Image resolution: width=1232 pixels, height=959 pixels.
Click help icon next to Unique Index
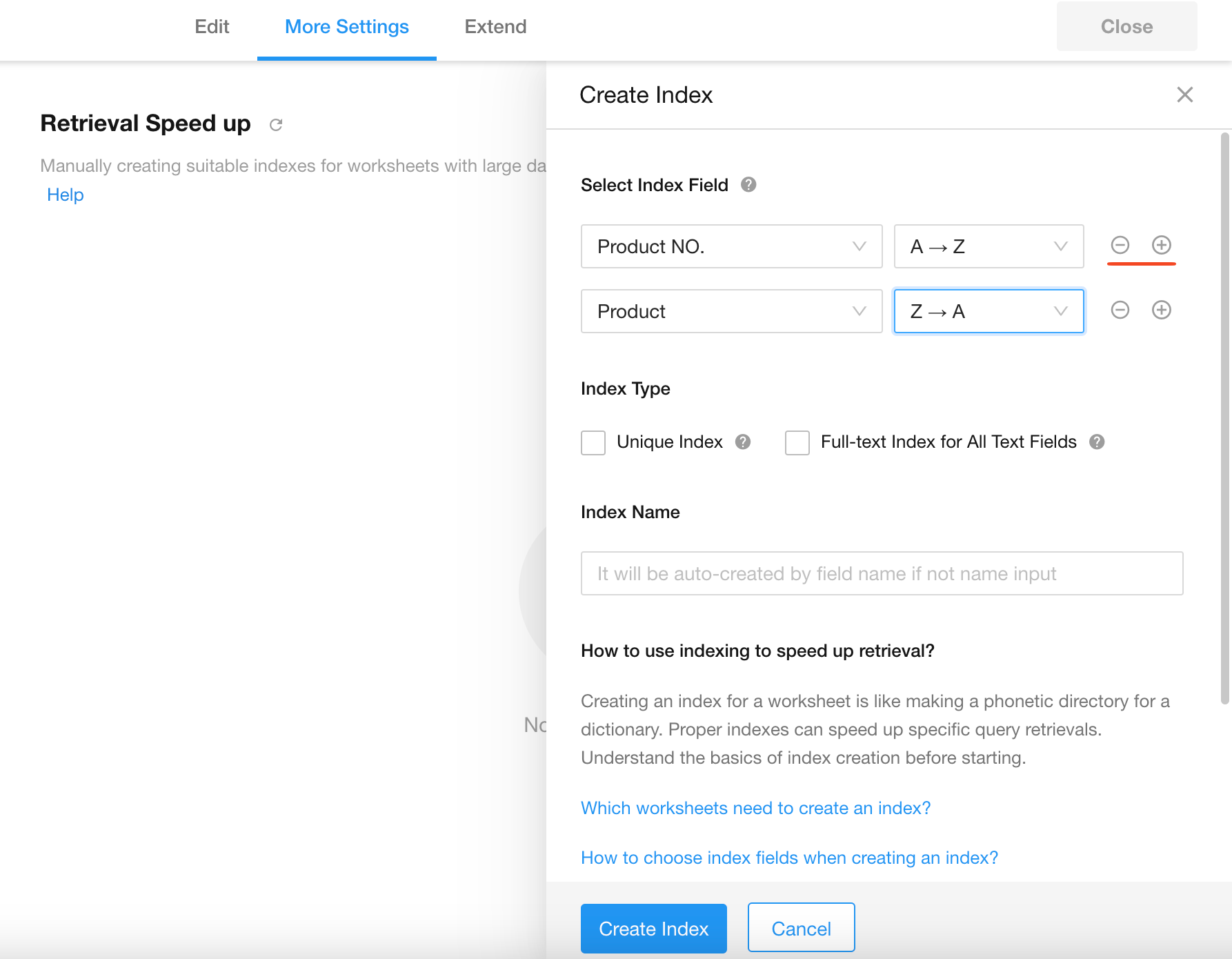(743, 442)
